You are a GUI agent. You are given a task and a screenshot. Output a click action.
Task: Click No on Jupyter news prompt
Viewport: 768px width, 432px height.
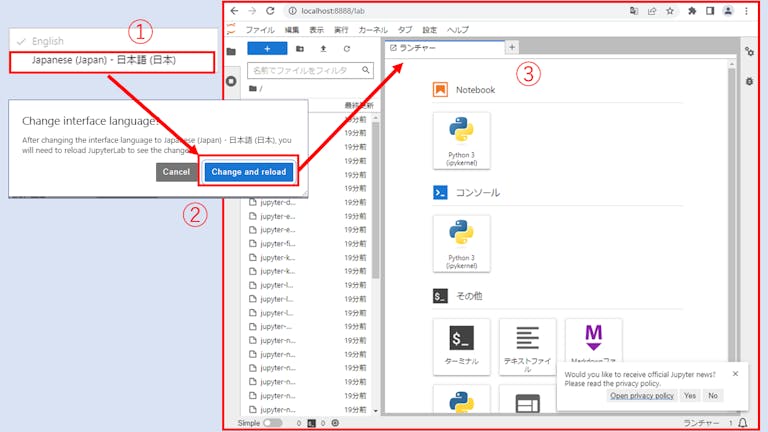point(713,396)
